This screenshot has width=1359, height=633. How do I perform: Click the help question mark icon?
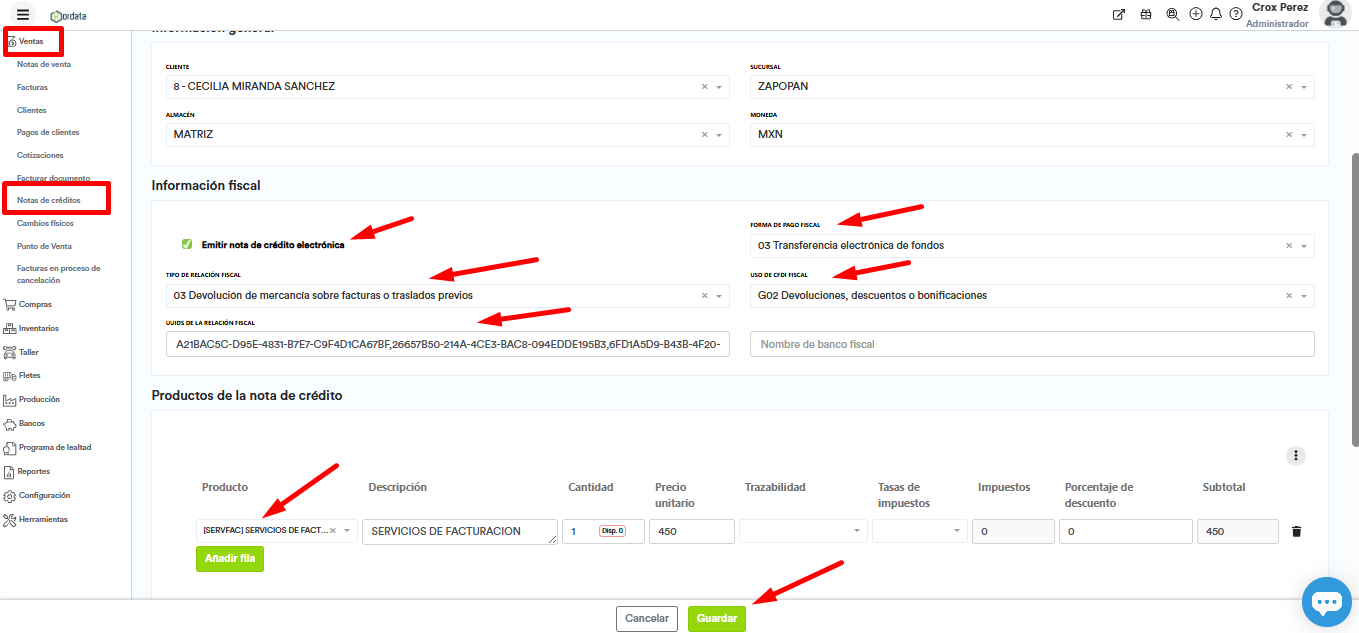click(x=1236, y=14)
